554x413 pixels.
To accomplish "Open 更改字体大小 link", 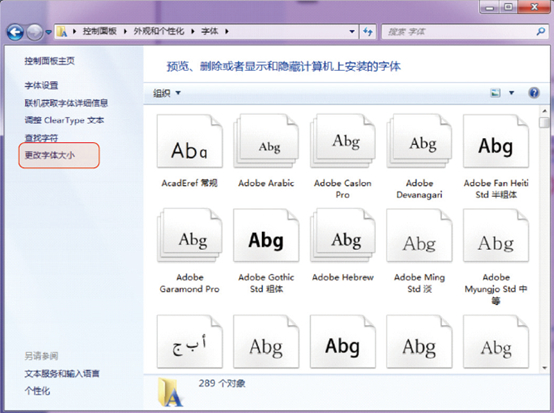I will [x=50, y=155].
